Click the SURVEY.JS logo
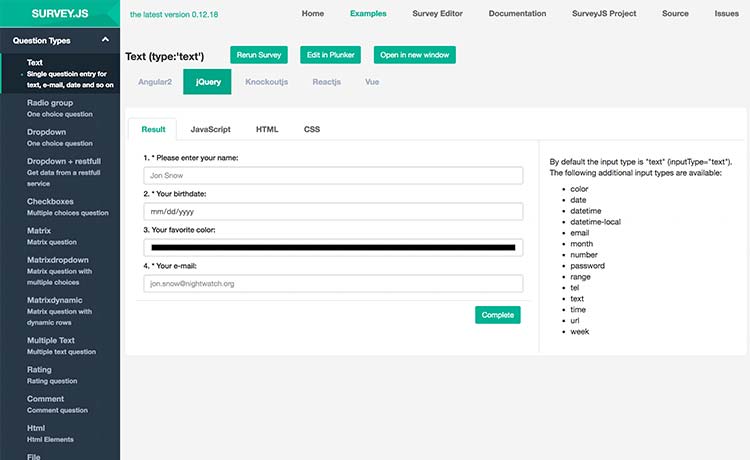 point(60,13)
